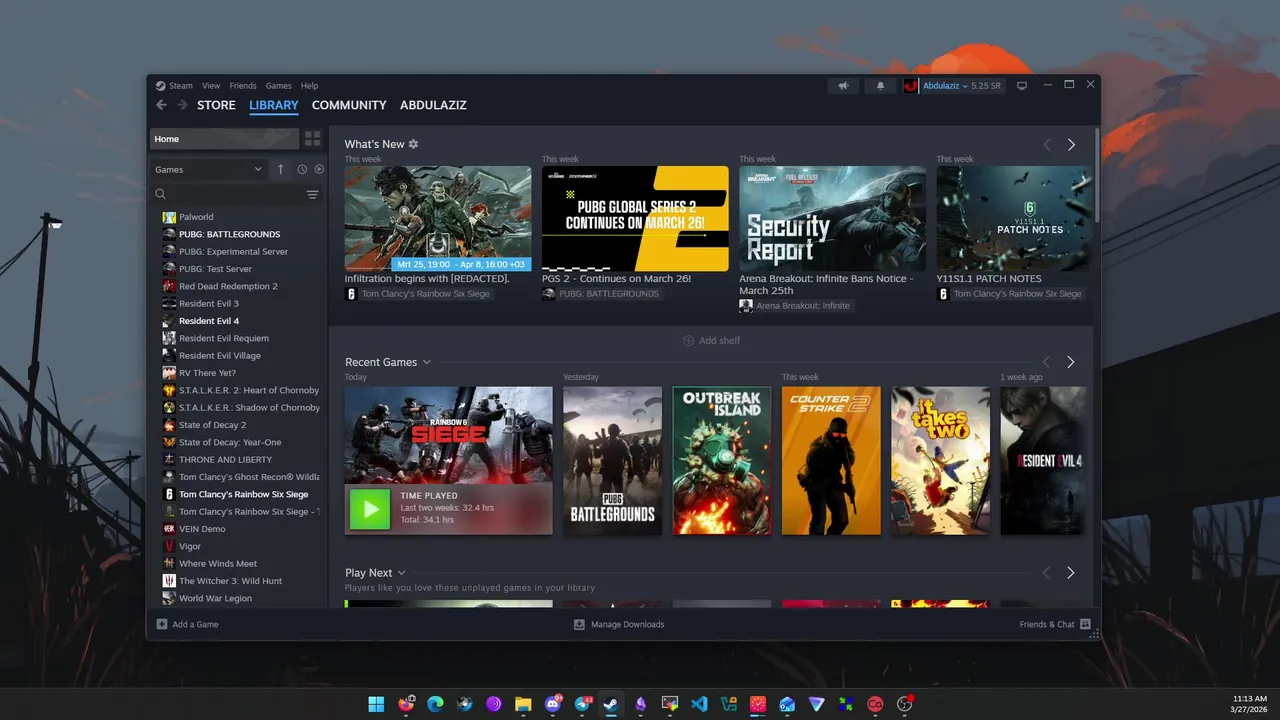Open the Steam logo menu

(x=174, y=86)
